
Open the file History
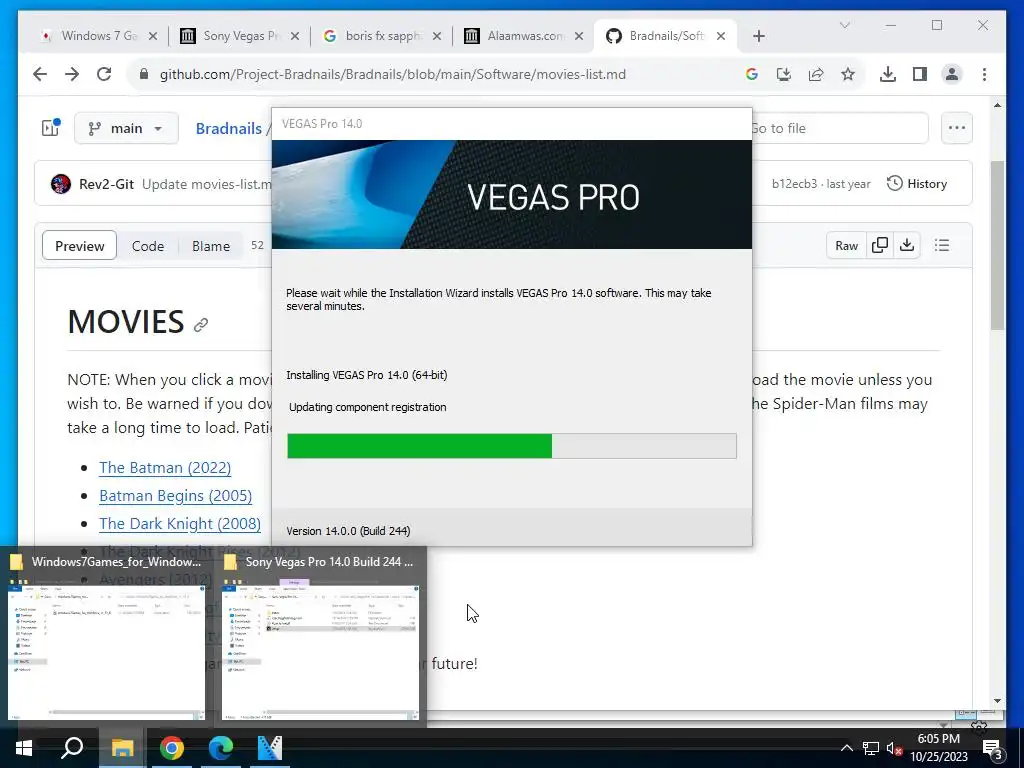tap(917, 184)
